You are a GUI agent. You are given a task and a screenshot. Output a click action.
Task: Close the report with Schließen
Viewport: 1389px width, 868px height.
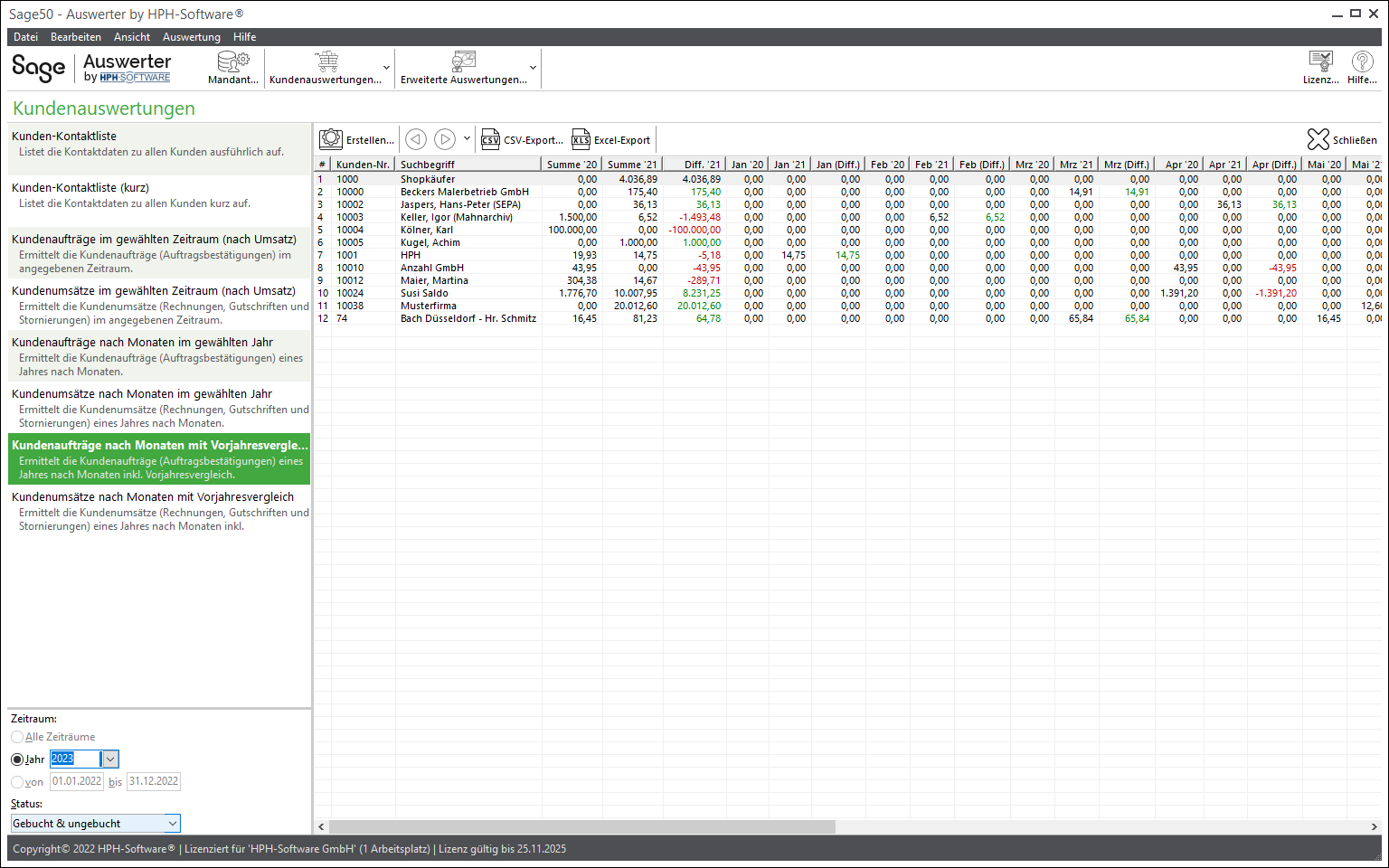[1342, 140]
